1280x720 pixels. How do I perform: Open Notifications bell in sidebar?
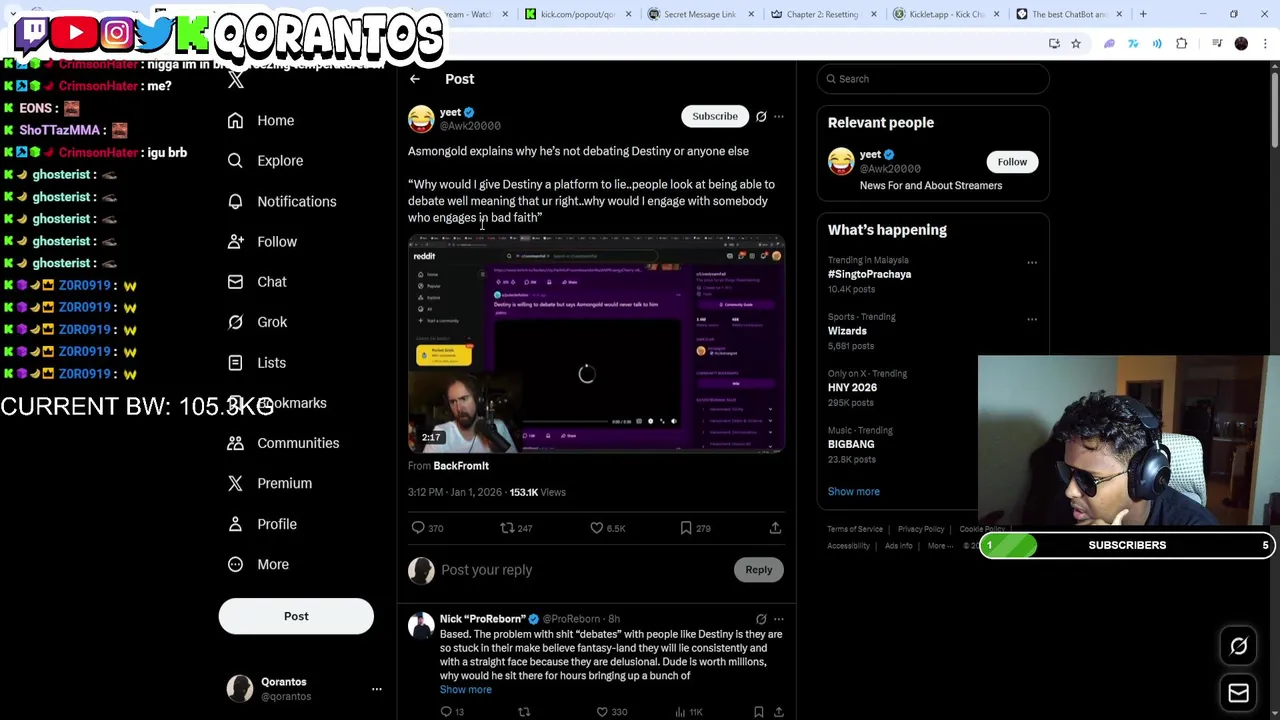[x=281, y=201]
